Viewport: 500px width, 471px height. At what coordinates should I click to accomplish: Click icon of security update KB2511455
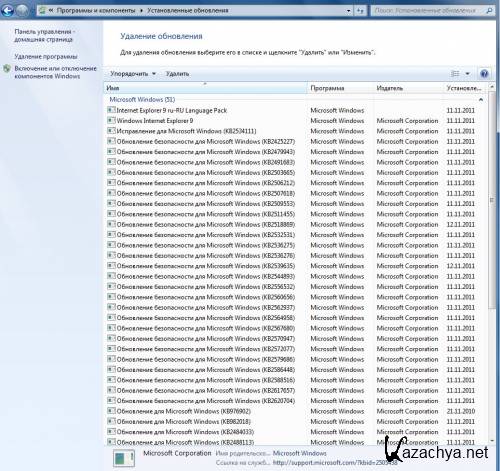pyautogui.click(x=111, y=214)
